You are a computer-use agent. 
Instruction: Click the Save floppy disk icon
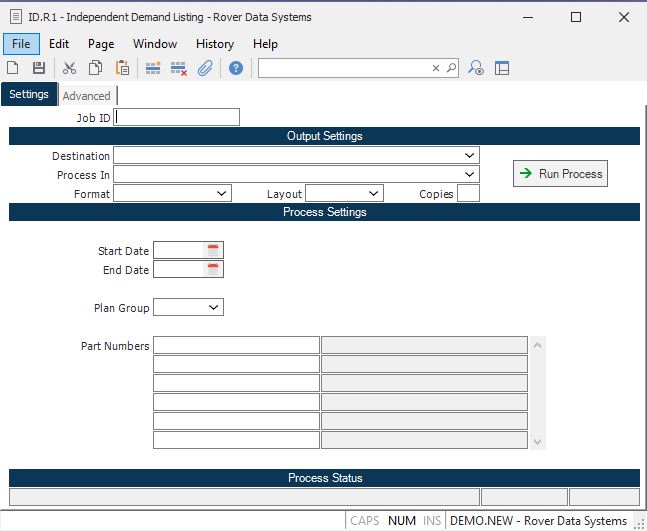pos(39,68)
